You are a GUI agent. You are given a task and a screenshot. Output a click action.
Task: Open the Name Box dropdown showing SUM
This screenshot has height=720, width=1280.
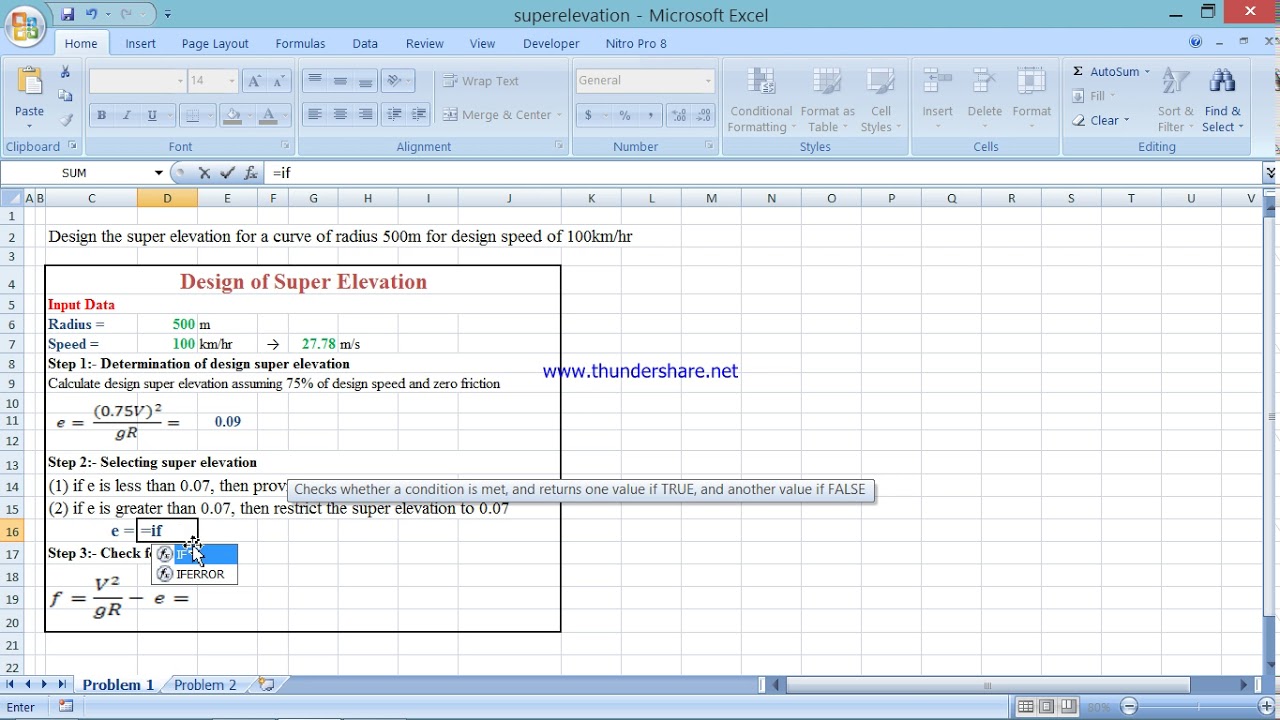pos(158,173)
